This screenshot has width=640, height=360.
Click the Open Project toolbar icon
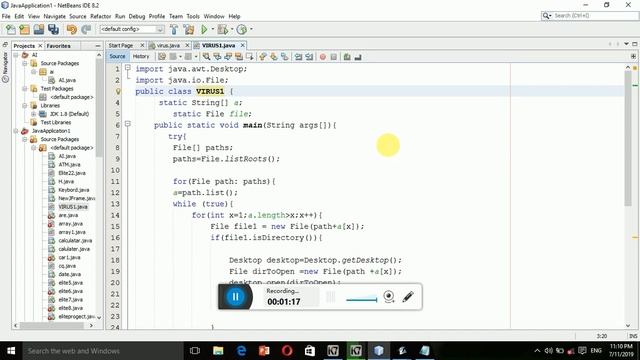click(x=39, y=29)
